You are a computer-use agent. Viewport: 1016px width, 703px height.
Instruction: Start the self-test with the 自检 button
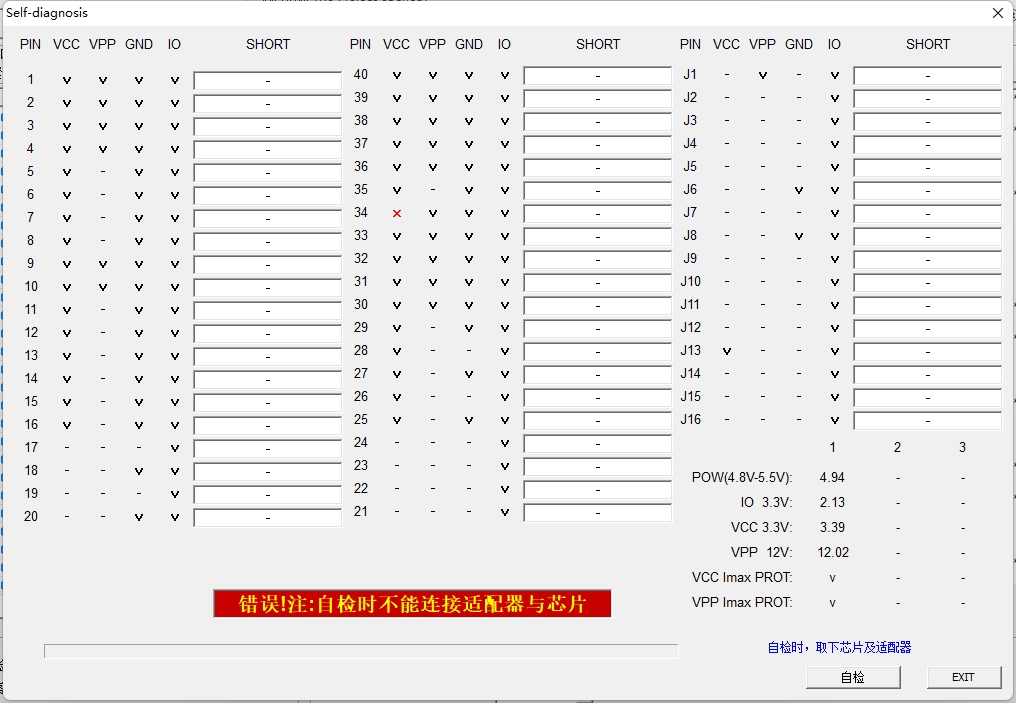click(853, 677)
